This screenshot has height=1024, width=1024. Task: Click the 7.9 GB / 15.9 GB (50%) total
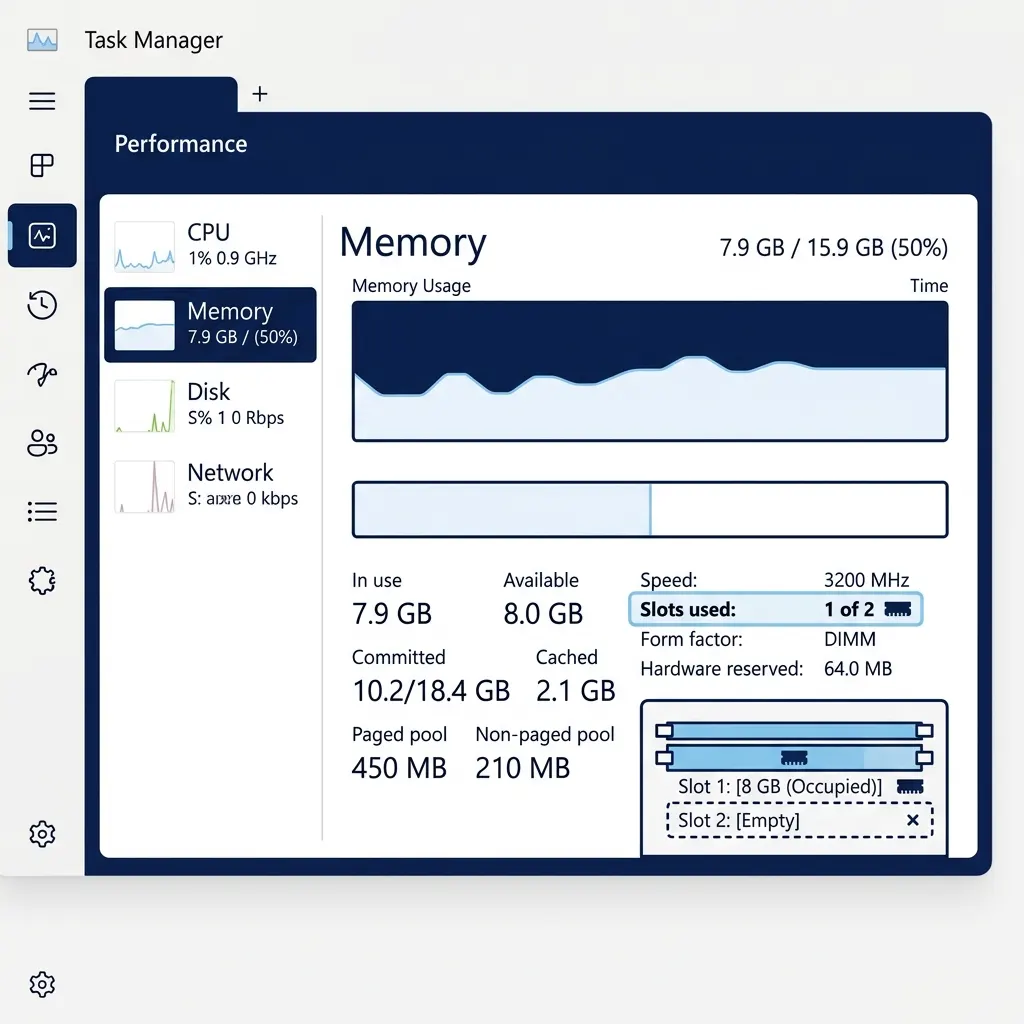833,248
